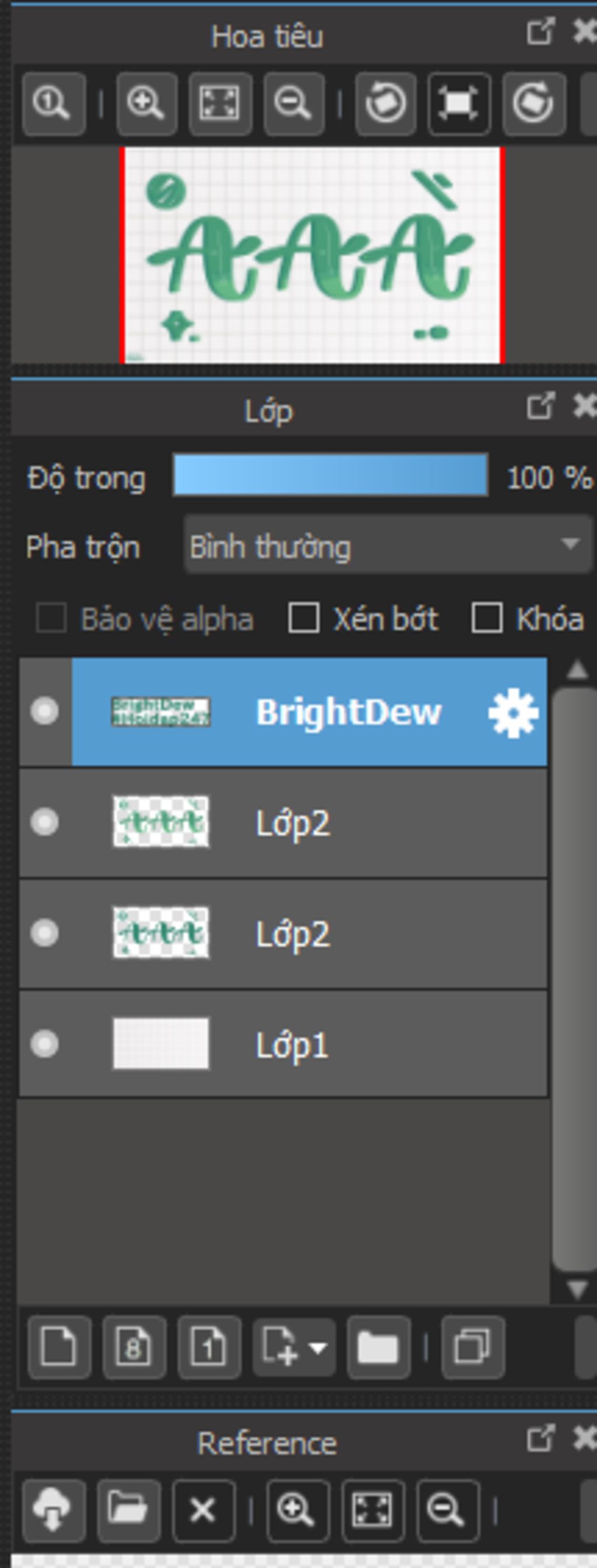Create a new 1-bit layer

pos(209,1347)
